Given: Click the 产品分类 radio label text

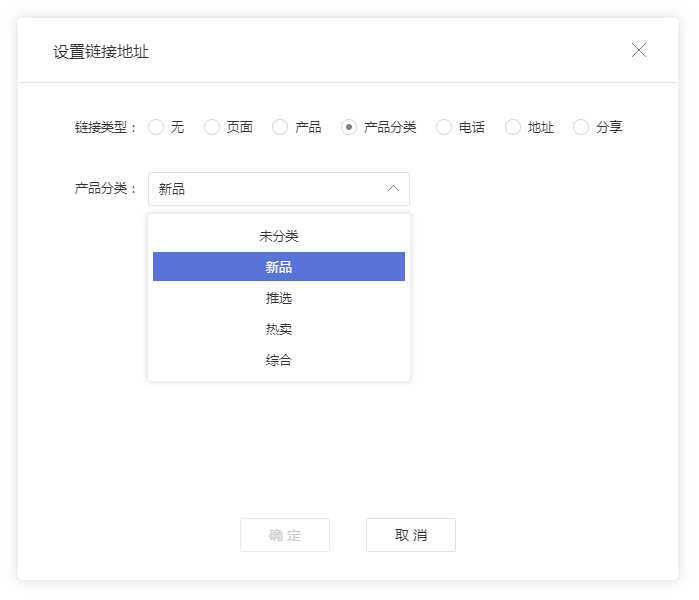Looking at the screenshot, I should tap(390, 127).
